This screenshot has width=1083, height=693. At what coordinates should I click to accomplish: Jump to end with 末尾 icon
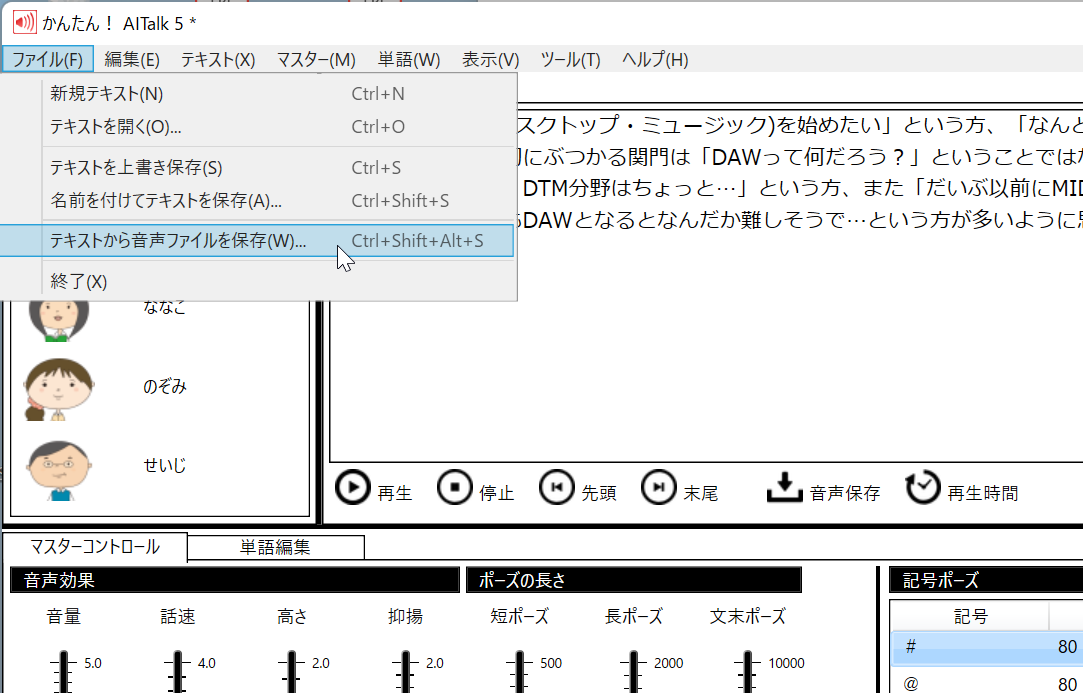[659, 488]
